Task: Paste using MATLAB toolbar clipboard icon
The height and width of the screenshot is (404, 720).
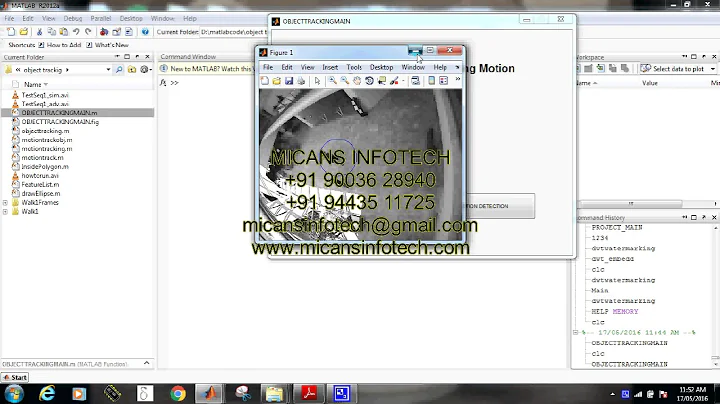Action: pyautogui.click(x=63, y=32)
